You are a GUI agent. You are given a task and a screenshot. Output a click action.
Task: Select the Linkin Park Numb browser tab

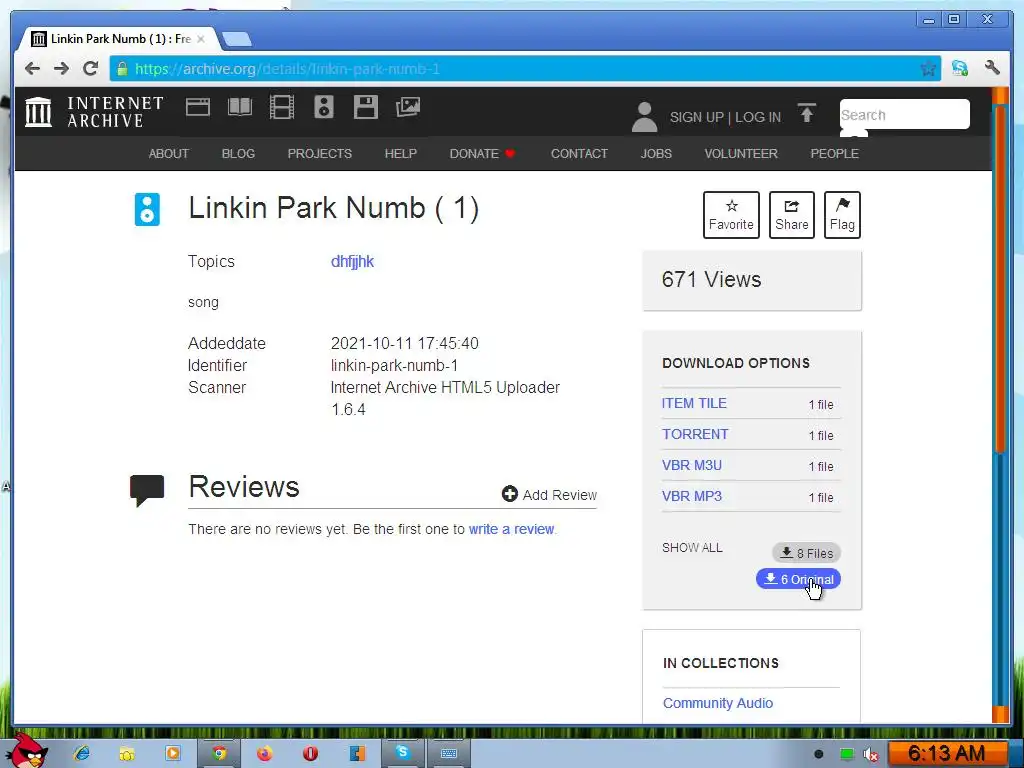coord(118,39)
